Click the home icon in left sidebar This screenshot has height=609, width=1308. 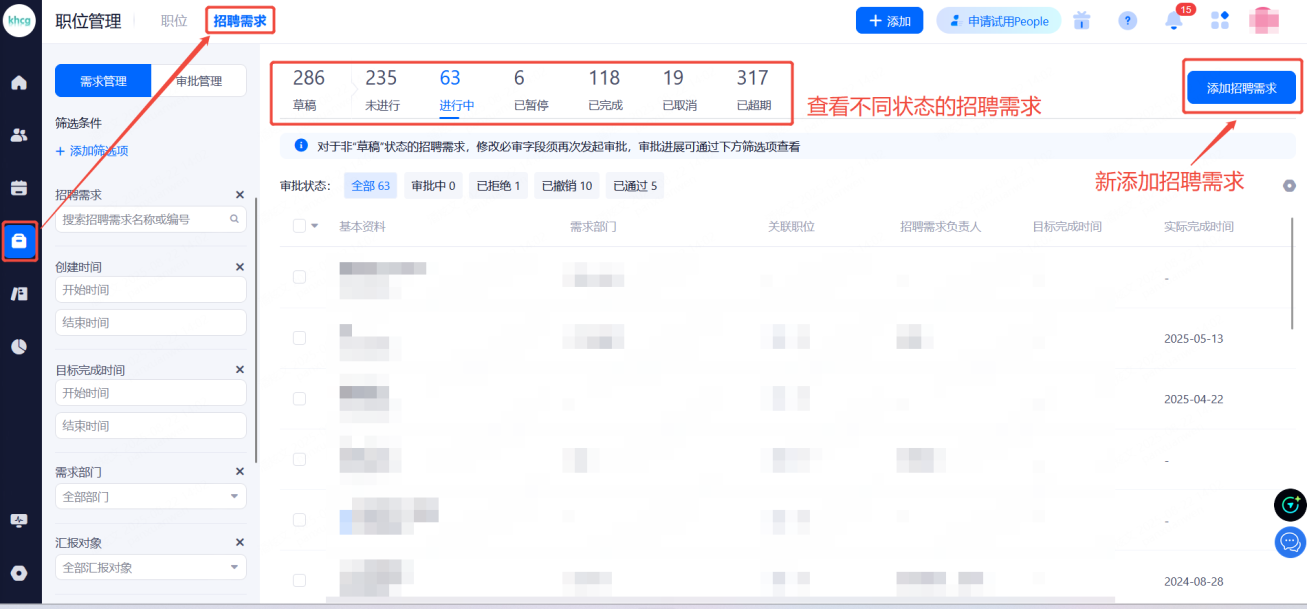(x=19, y=82)
